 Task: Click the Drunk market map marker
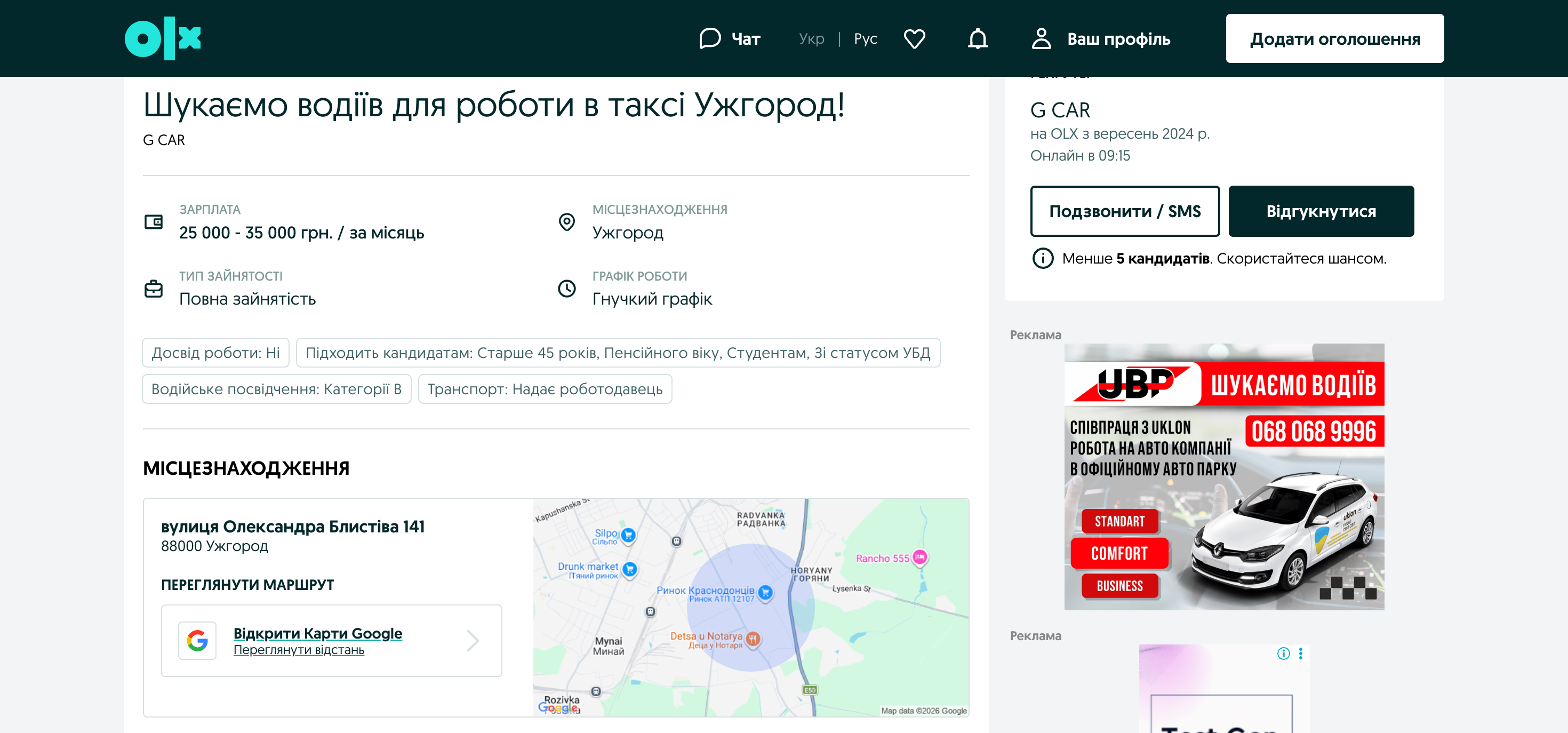pyautogui.click(x=630, y=569)
